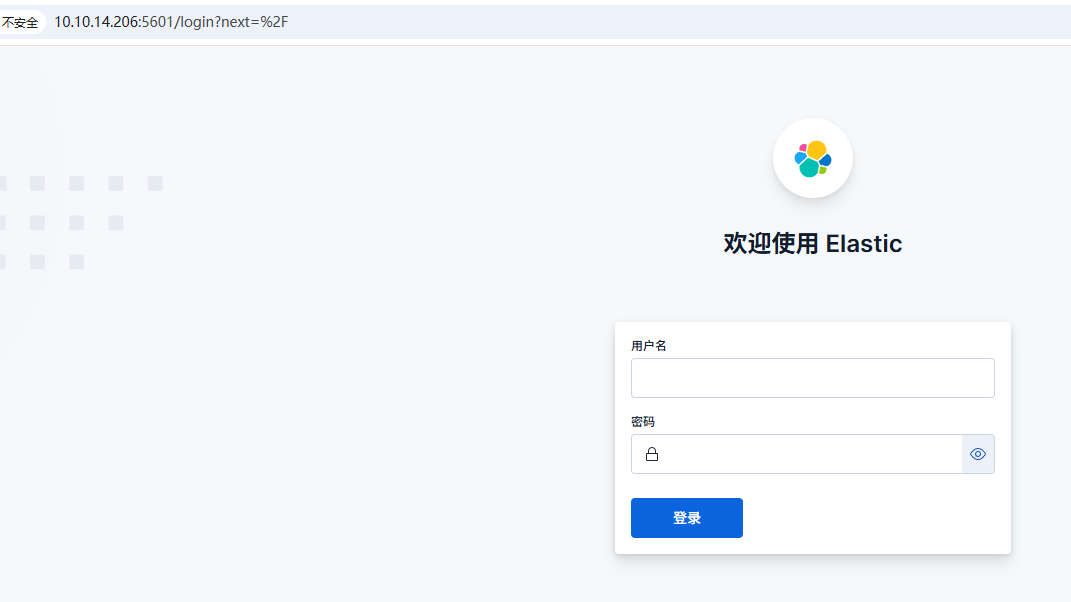Click the 登录 login button
The width and height of the screenshot is (1071, 602).
686,518
